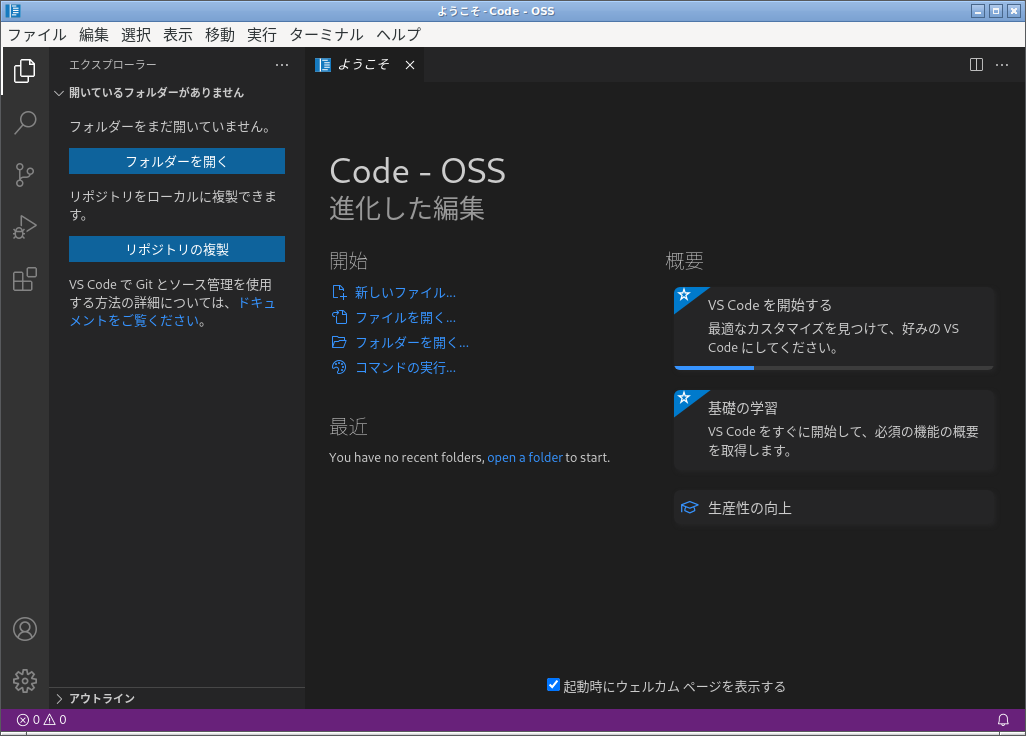Open the 実行 menu
Screen dimensions: 1026x736
coord(262,35)
